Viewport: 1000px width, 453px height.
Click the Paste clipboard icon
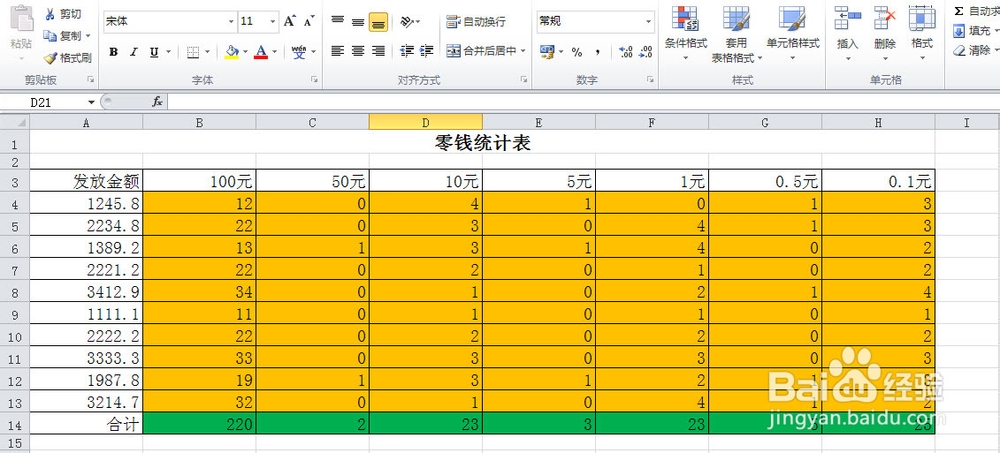(21, 19)
